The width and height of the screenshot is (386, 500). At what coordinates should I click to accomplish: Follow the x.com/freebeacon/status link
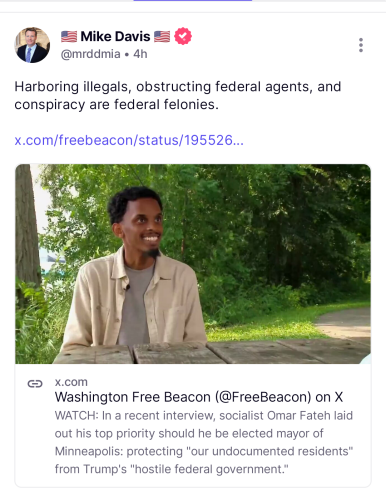129,140
